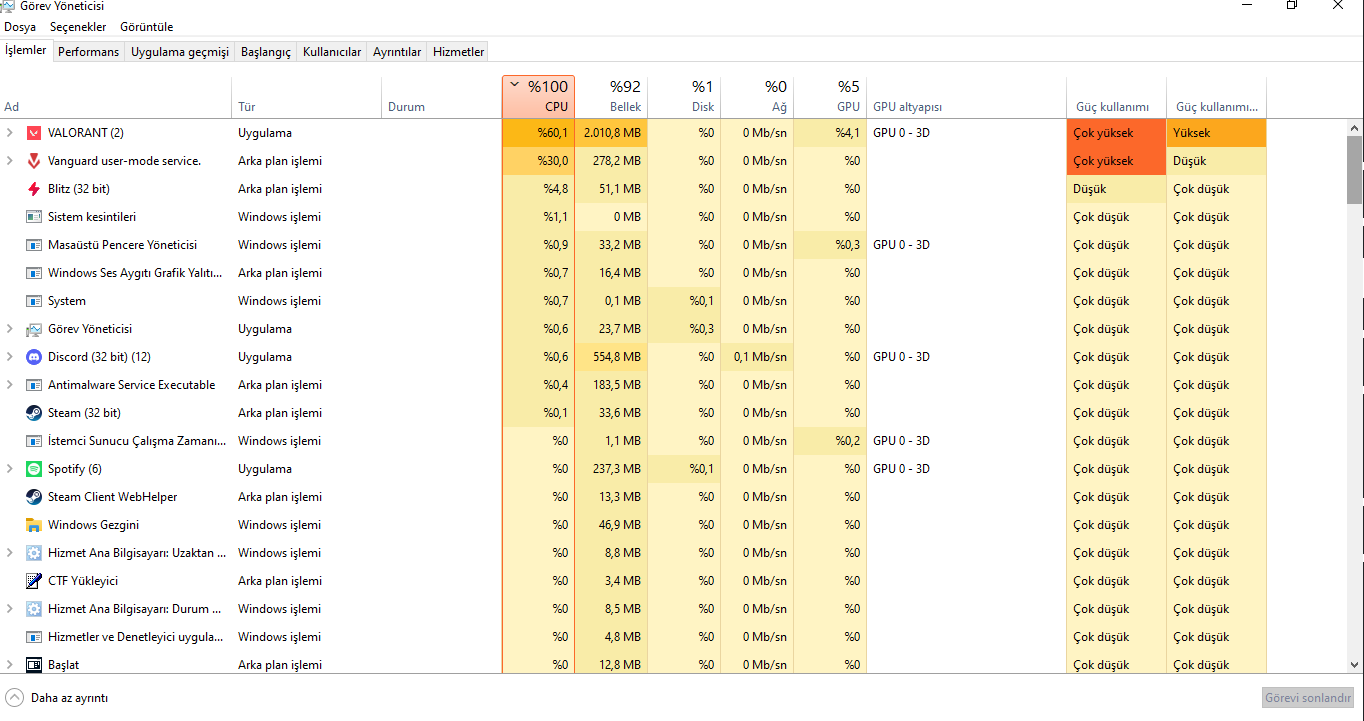Open the Başlangıç tab
The image size is (1364, 721).
coord(266,52)
